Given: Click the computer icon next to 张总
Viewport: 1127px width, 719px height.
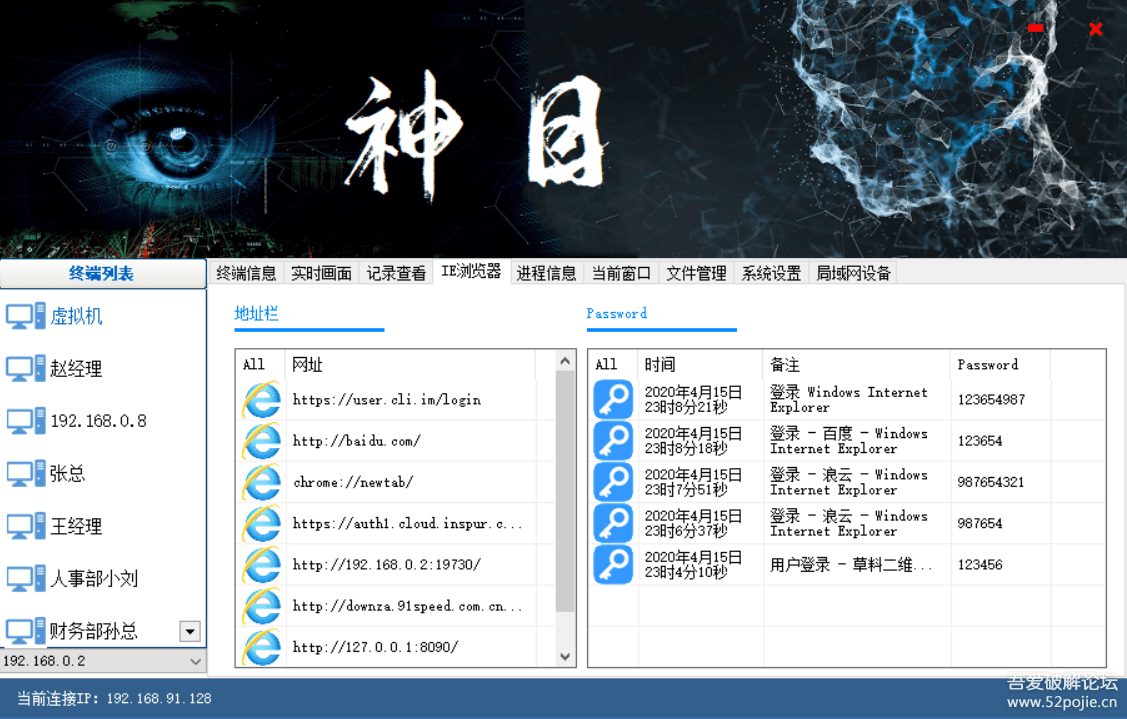Looking at the screenshot, I should (20, 473).
